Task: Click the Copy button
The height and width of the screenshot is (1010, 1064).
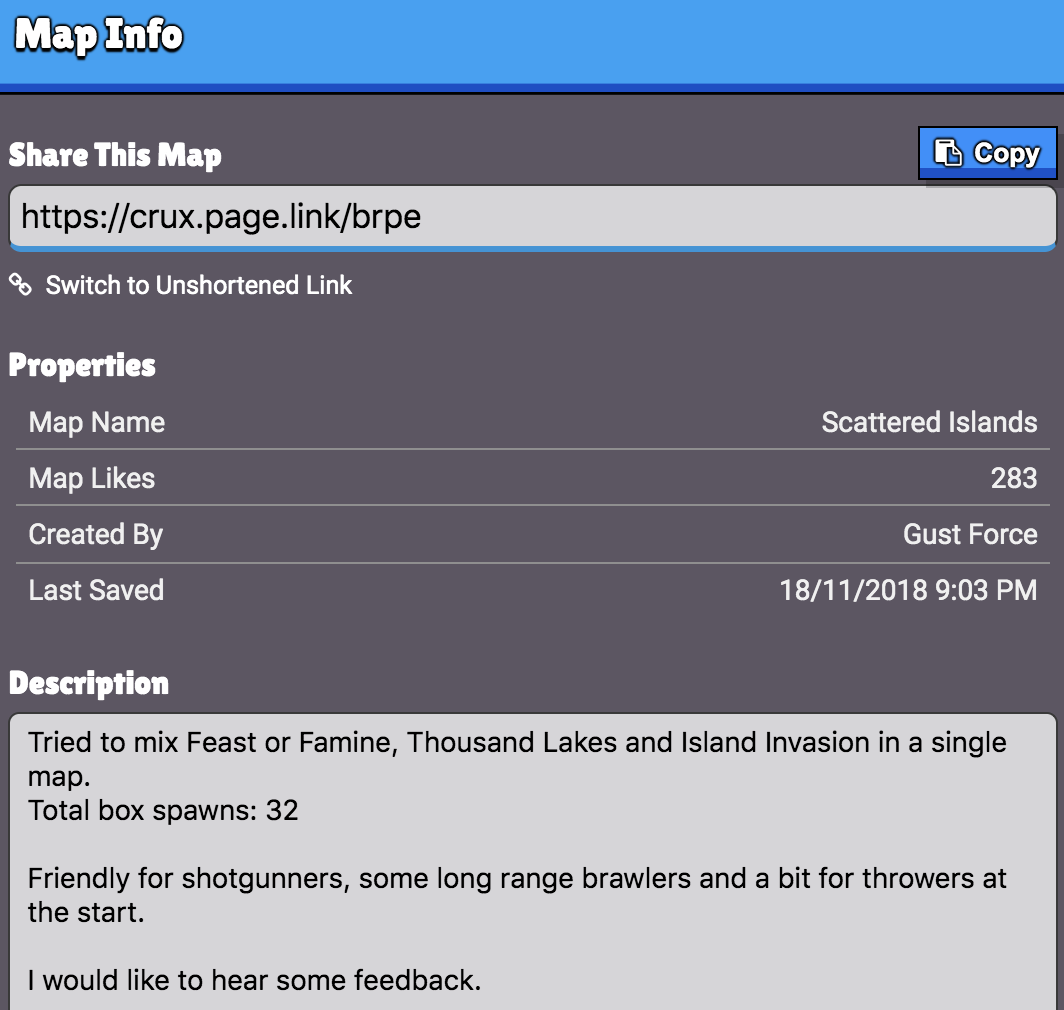Action: point(987,153)
